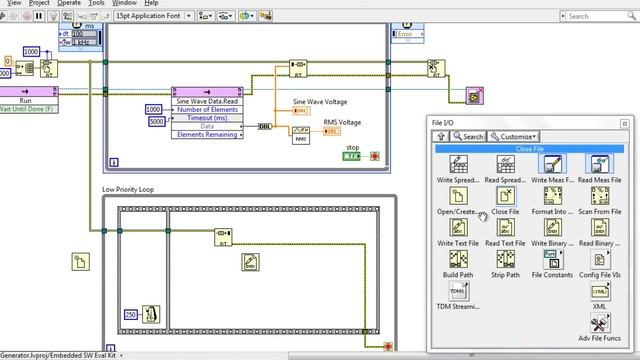Click the Pause toolbar button
This screenshot has height=360, width=640.
point(39,16)
